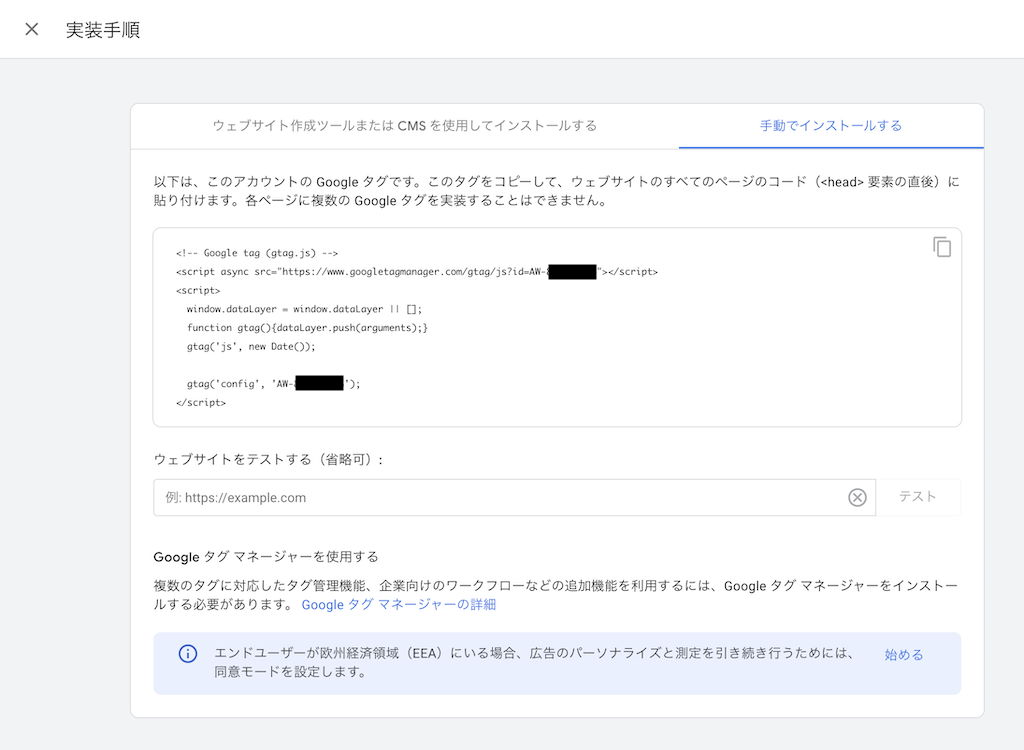The image size is (1024, 750).
Task: Click the ウェブサイトをテストする（省略可）label
Action: click(x=268, y=459)
